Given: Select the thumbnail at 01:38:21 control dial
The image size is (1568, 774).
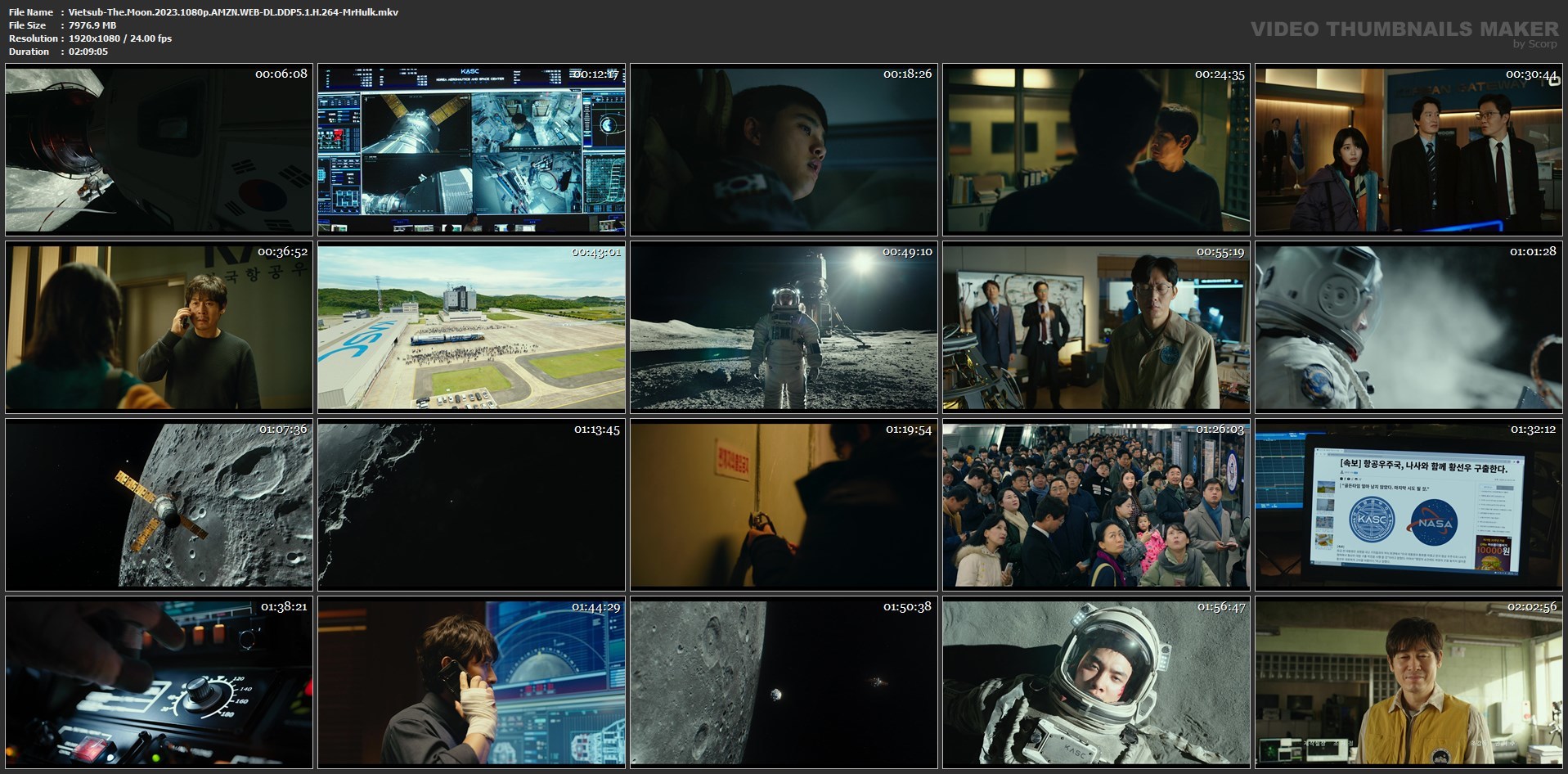Looking at the screenshot, I should tap(159, 682).
